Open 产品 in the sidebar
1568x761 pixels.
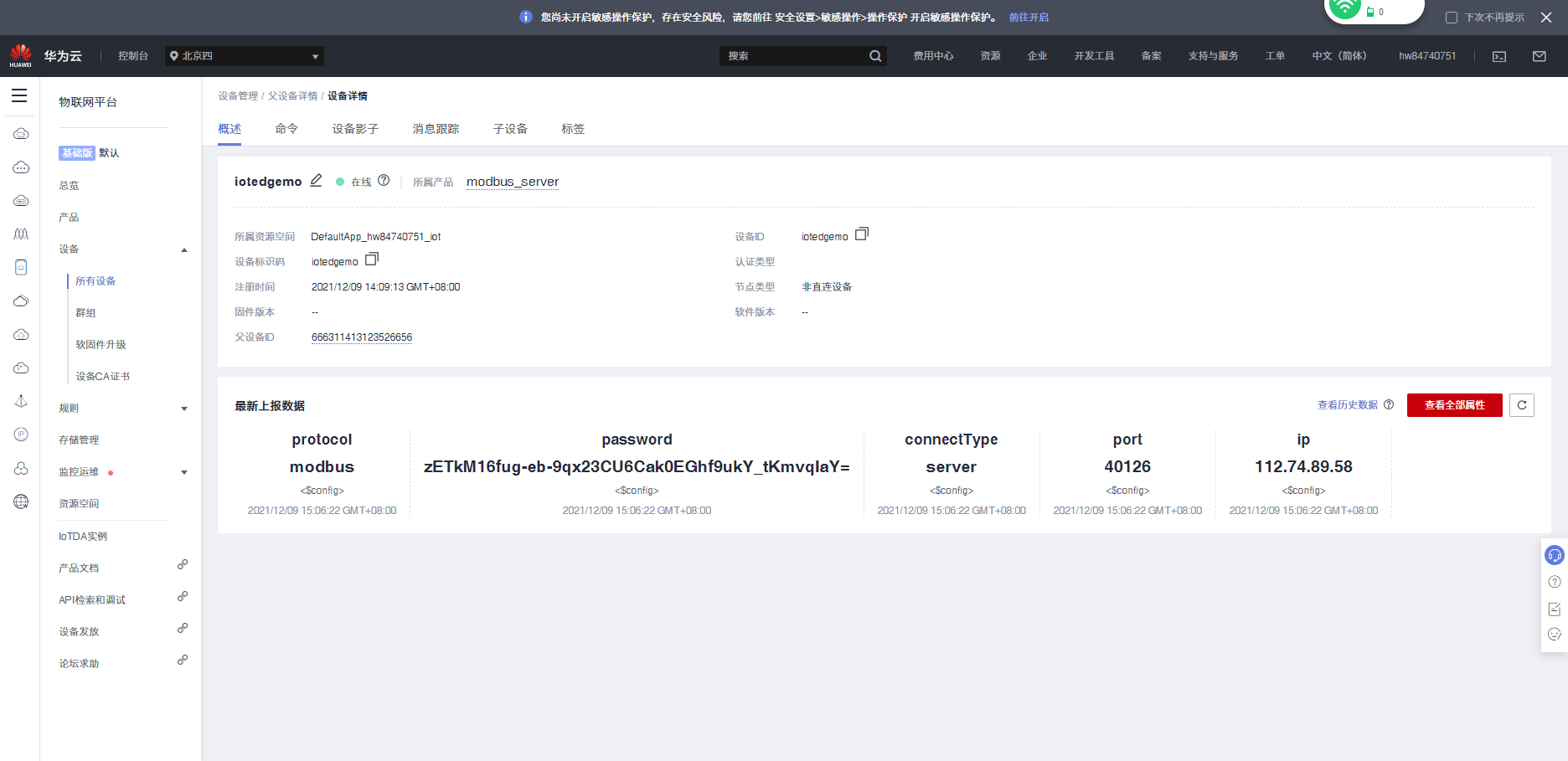[69, 218]
